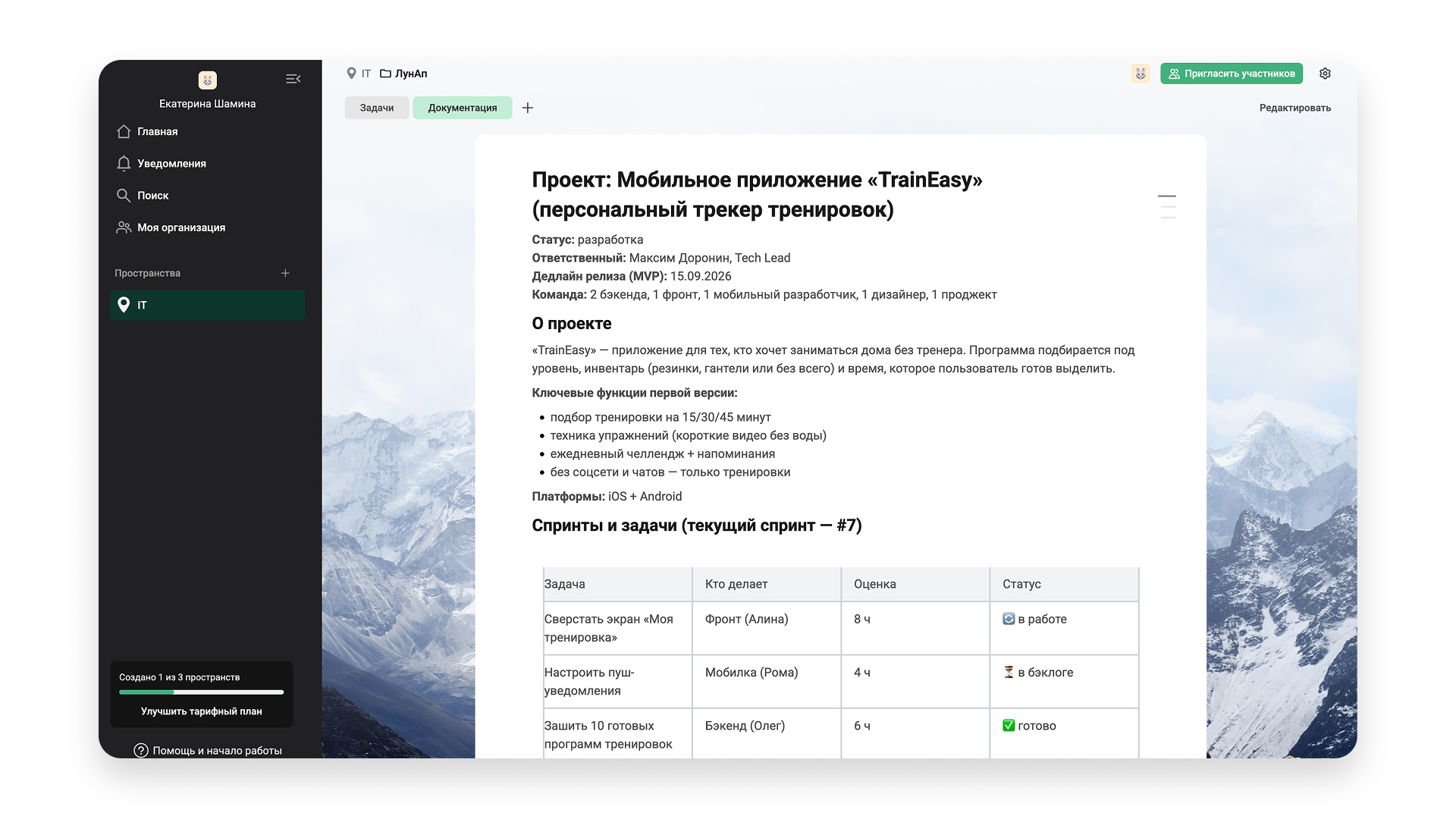
Task: Click the question mark help icon
Action: (x=141, y=751)
